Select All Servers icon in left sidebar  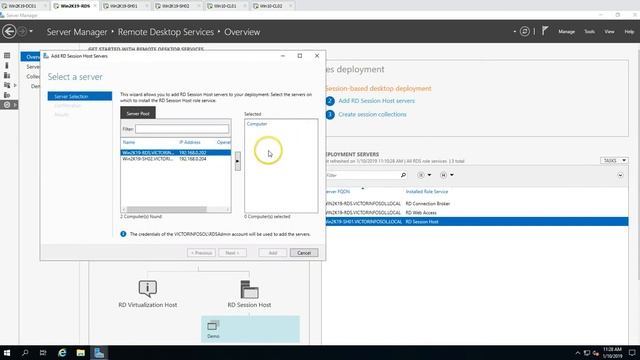7,75
